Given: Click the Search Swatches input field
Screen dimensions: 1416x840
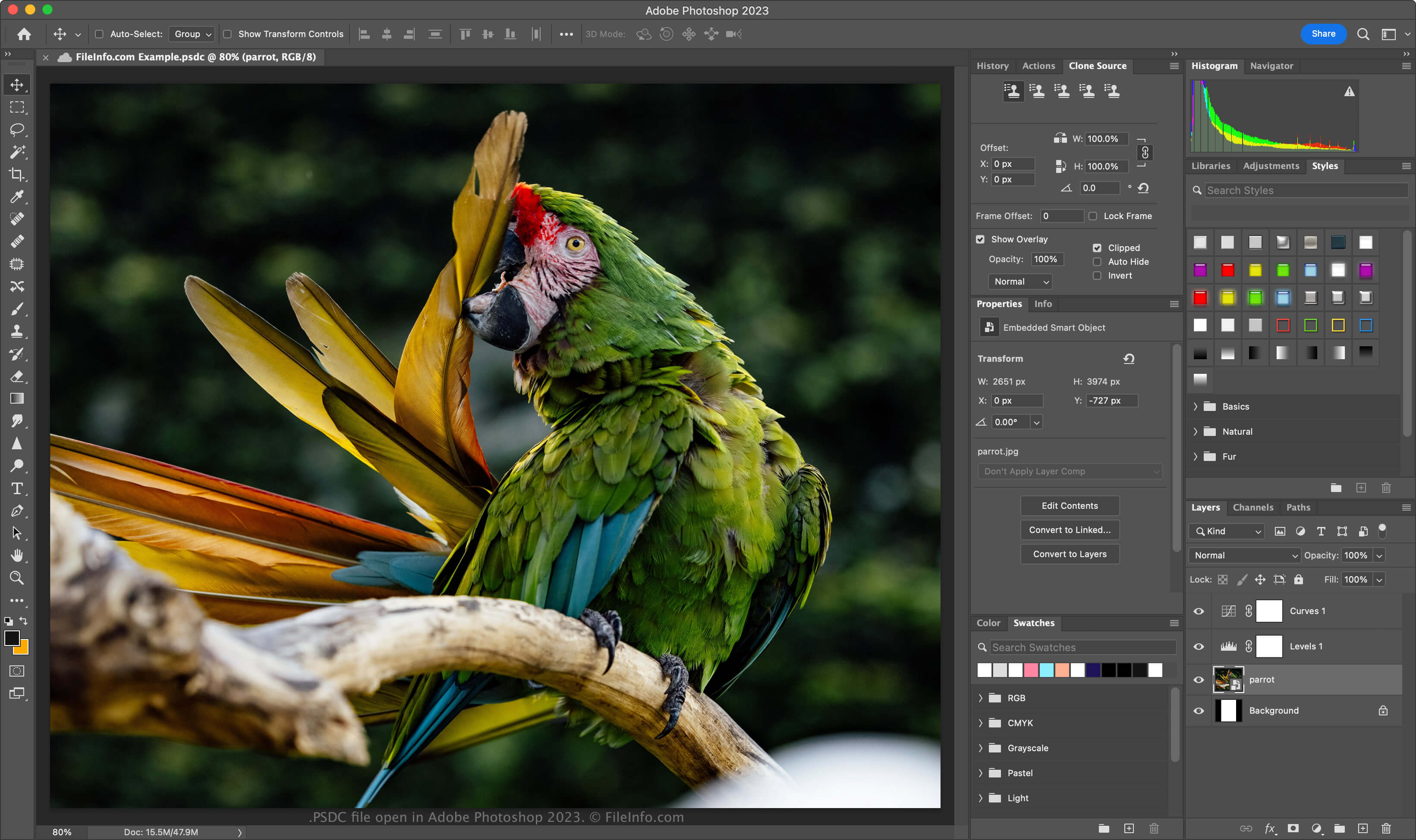Looking at the screenshot, I should 1082,648.
